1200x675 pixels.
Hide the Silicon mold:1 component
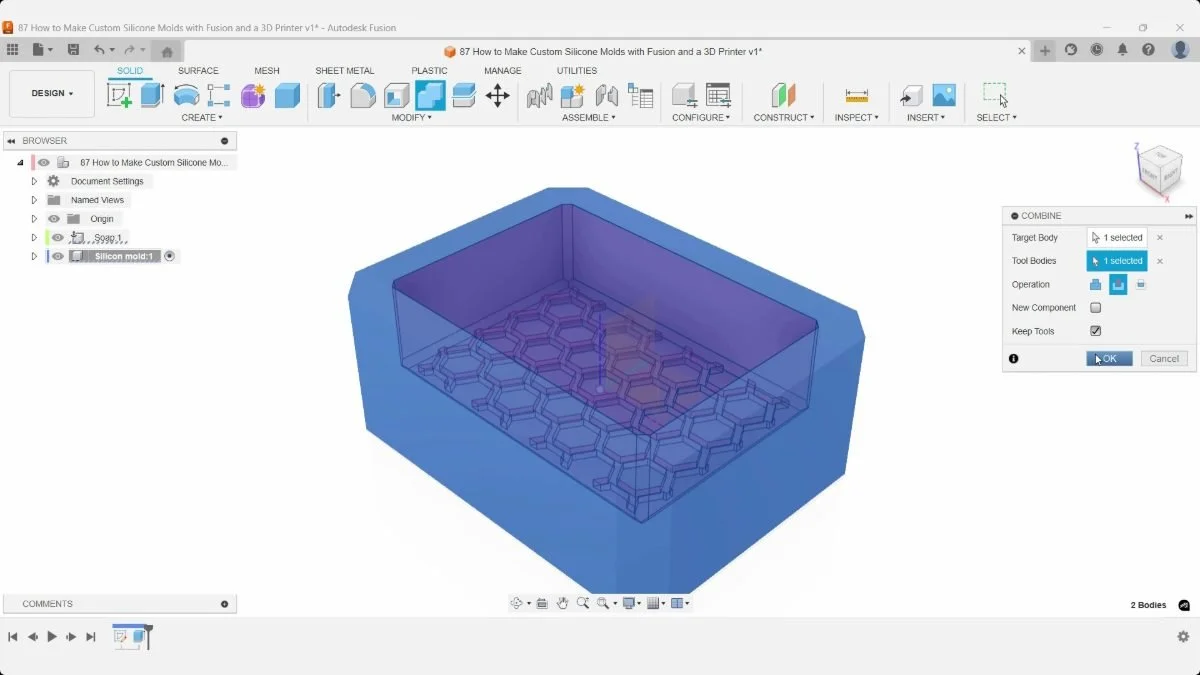coord(58,256)
